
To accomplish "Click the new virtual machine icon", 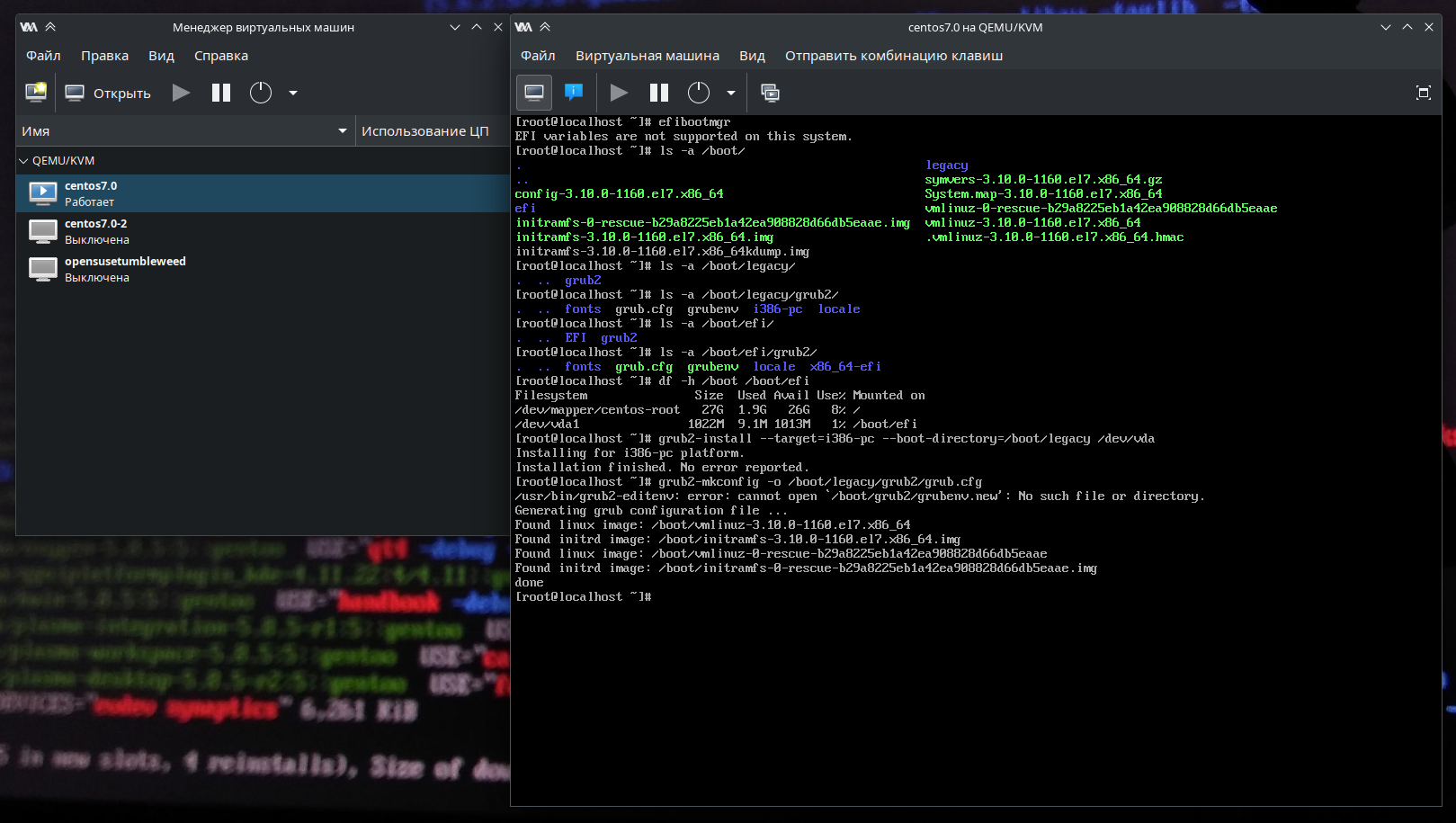I will [36, 93].
